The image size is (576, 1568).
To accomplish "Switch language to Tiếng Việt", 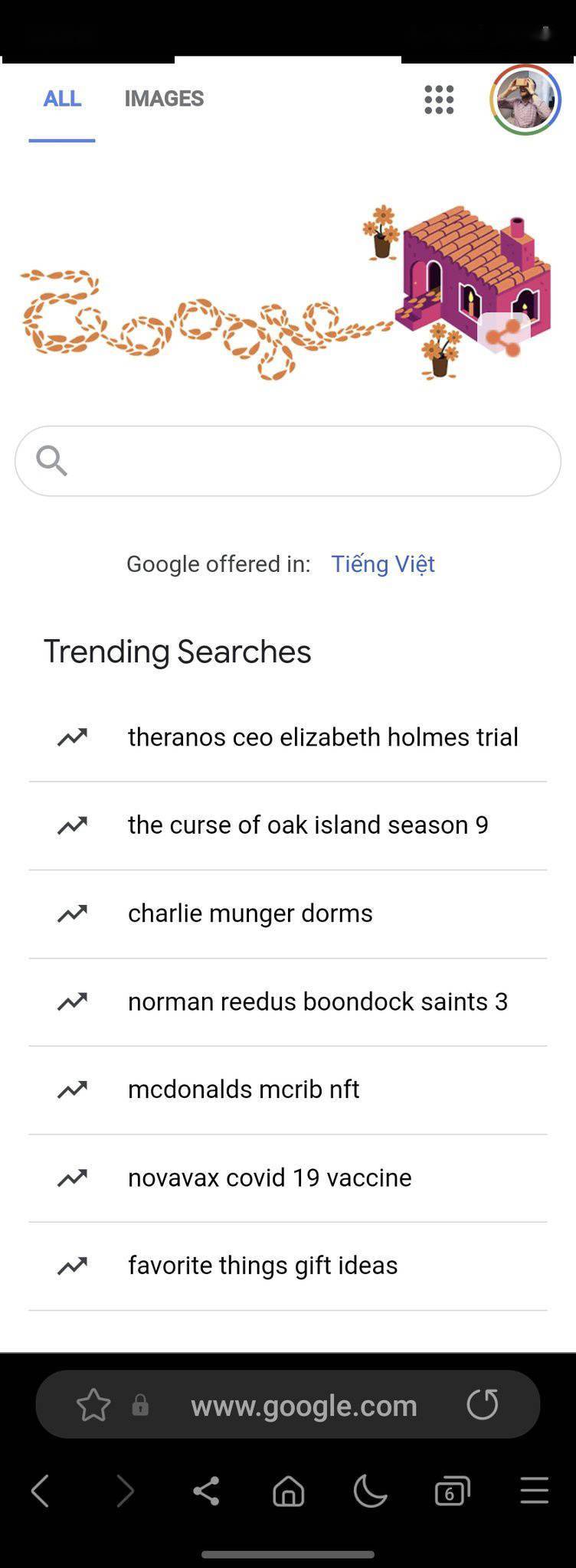I will [383, 564].
